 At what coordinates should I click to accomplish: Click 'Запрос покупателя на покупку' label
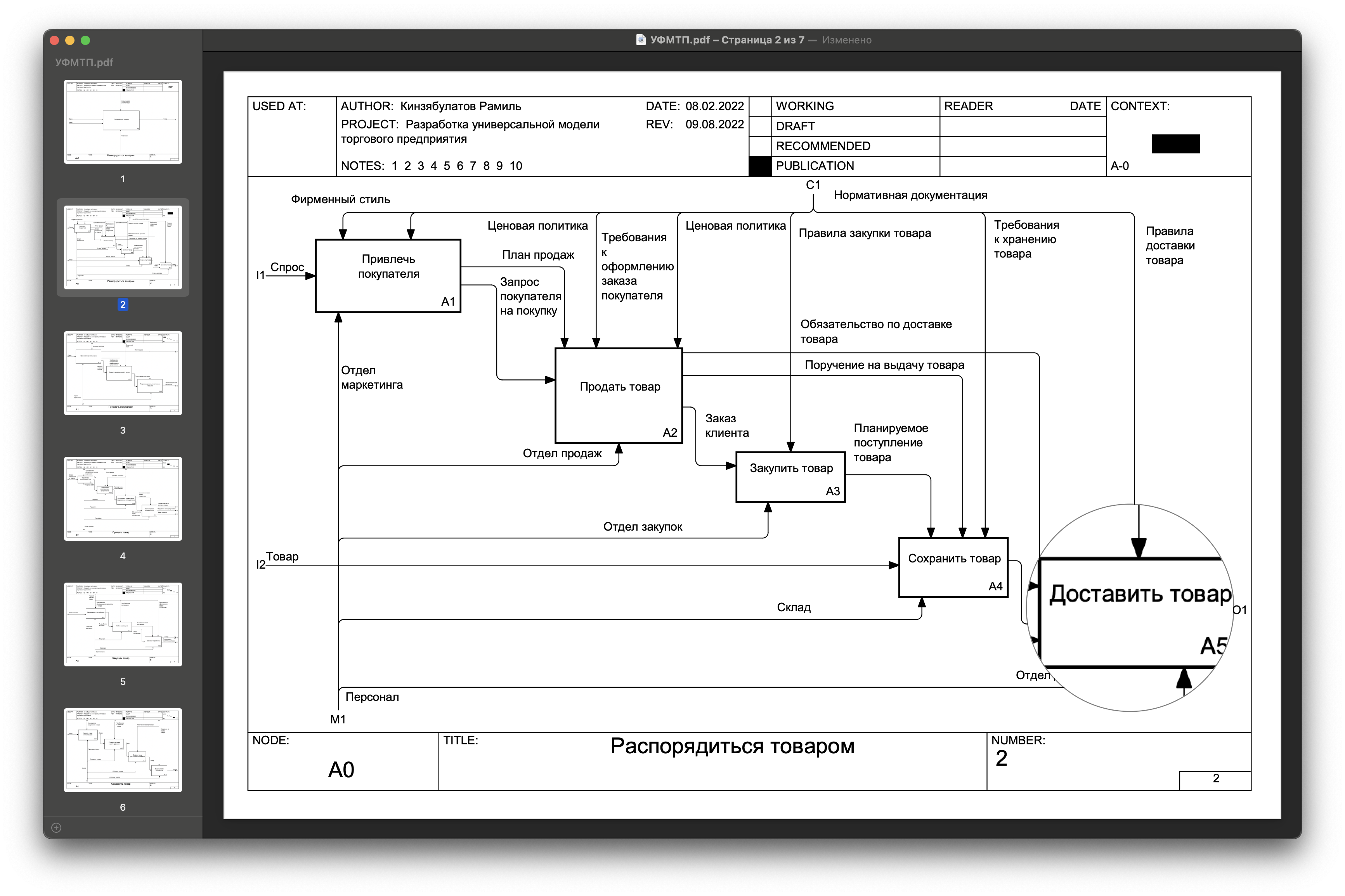click(530, 297)
